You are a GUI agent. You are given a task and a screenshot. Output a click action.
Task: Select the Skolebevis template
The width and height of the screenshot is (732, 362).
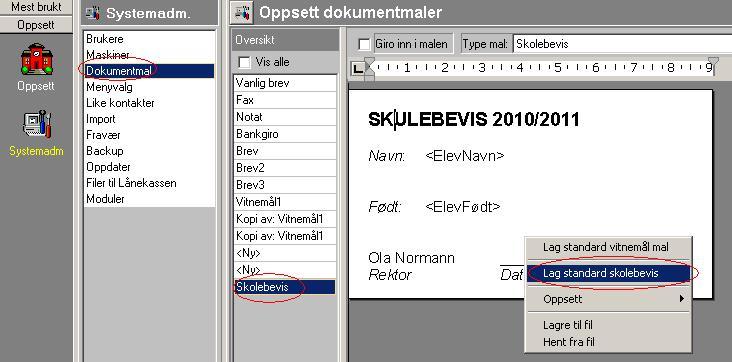[285, 287]
